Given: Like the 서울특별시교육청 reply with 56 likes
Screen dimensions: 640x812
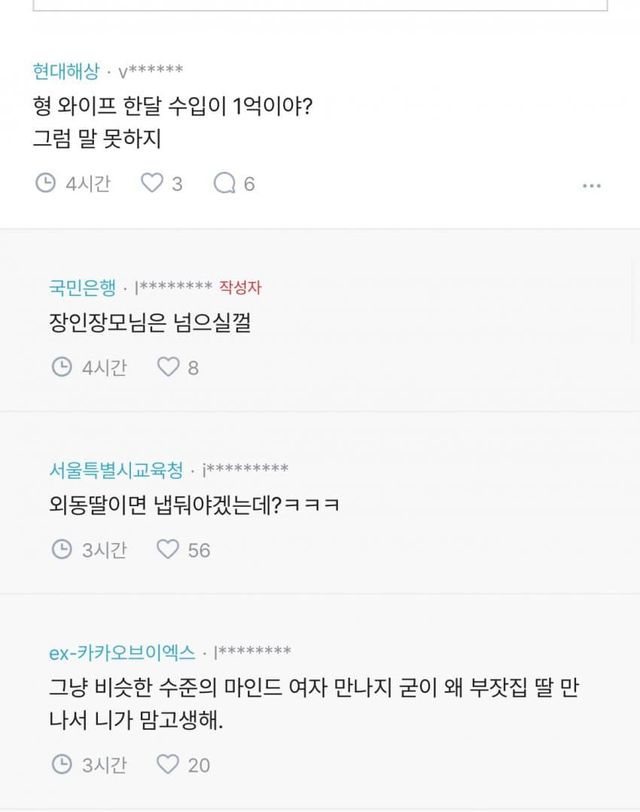Looking at the screenshot, I should [168, 549].
